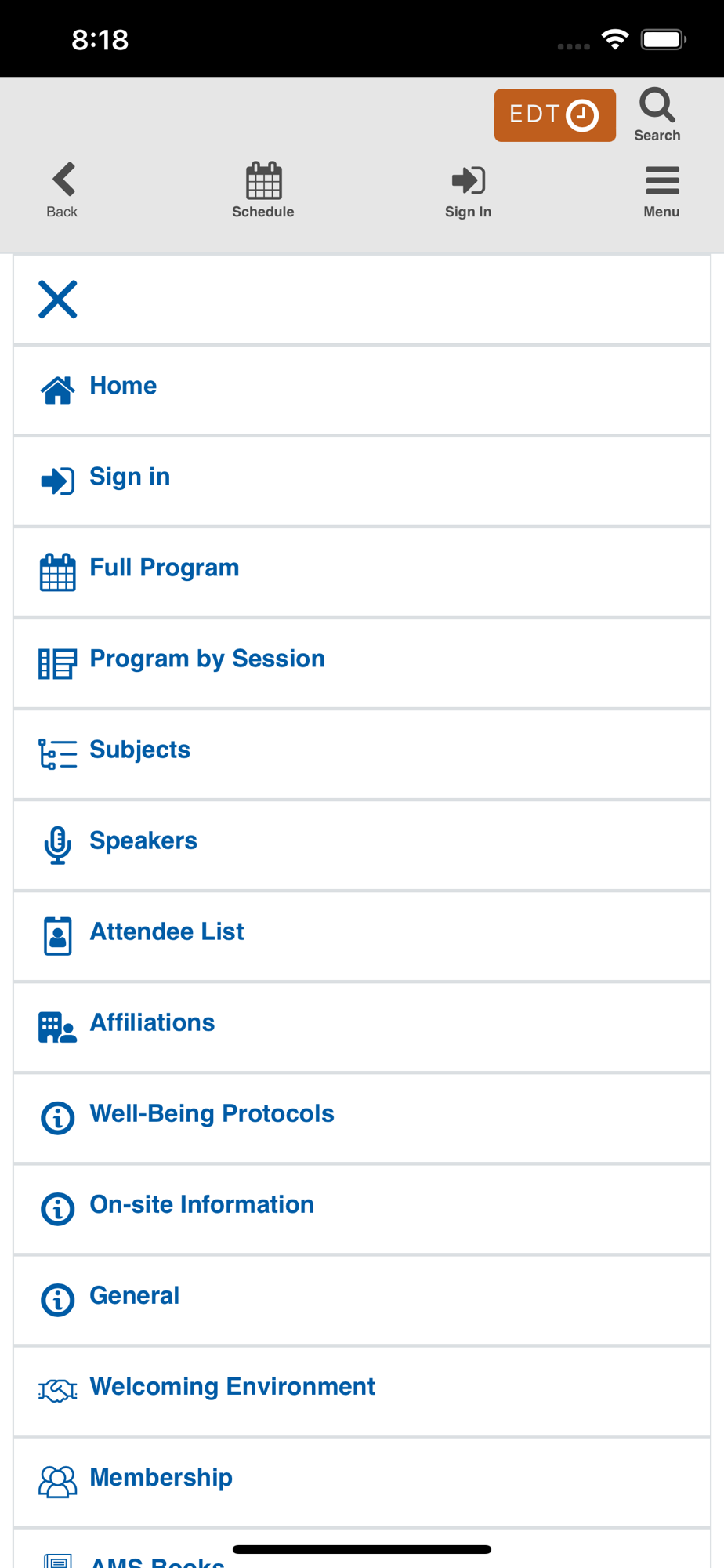Choose the Sign in menu entry
The width and height of the screenshot is (724, 1568).
[x=130, y=477]
